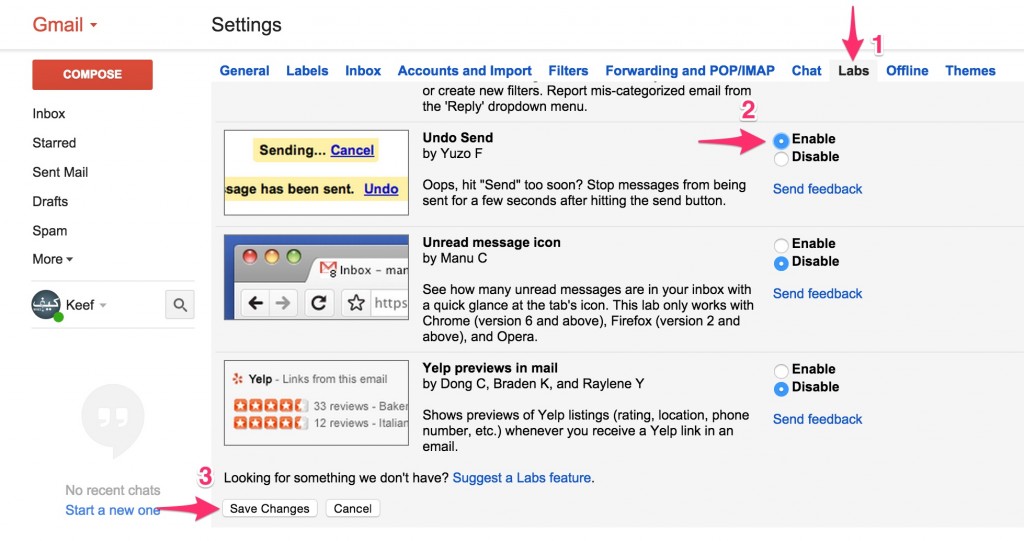Click the Start a new one chat link

click(x=113, y=510)
